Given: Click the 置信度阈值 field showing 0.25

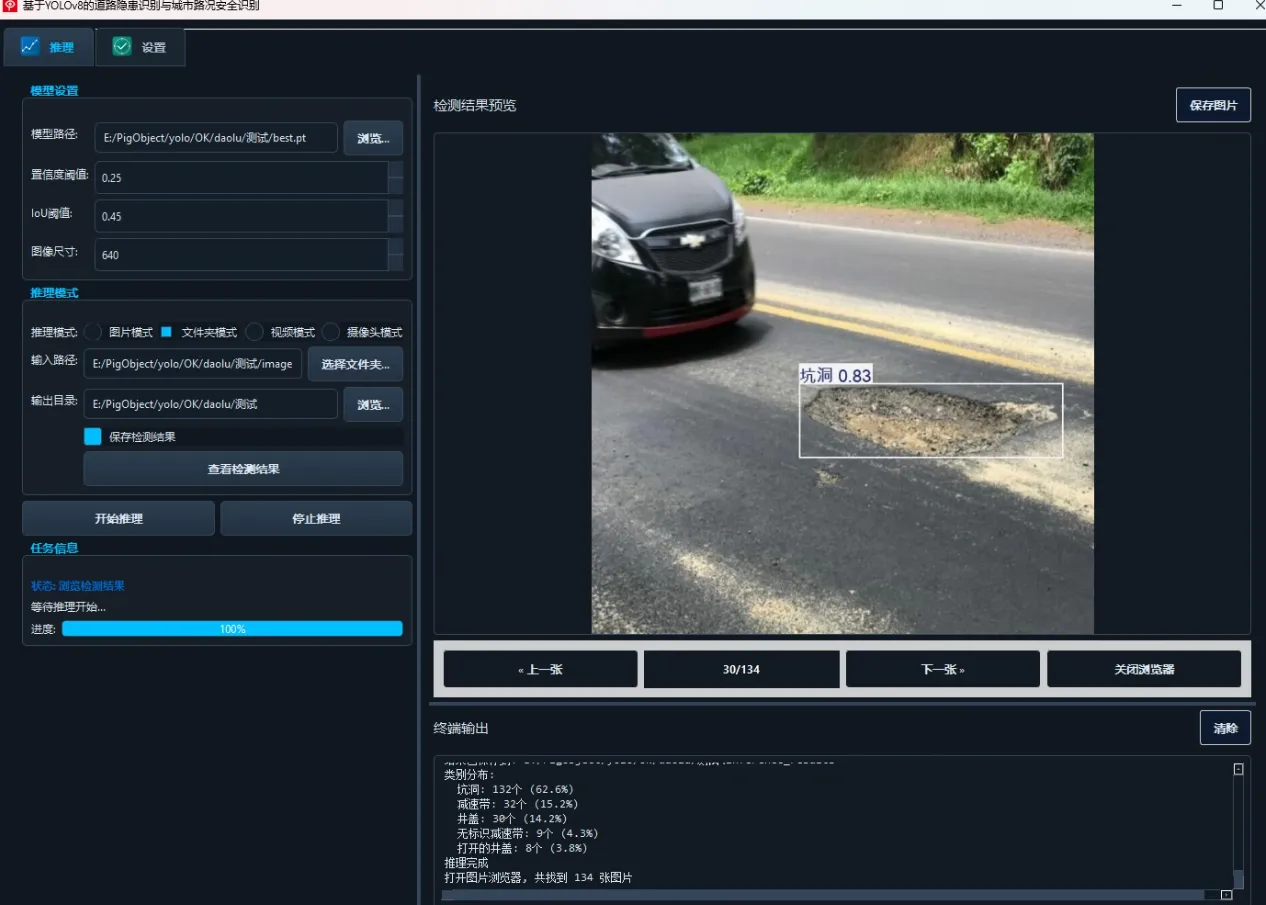Looking at the screenshot, I should point(241,177).
